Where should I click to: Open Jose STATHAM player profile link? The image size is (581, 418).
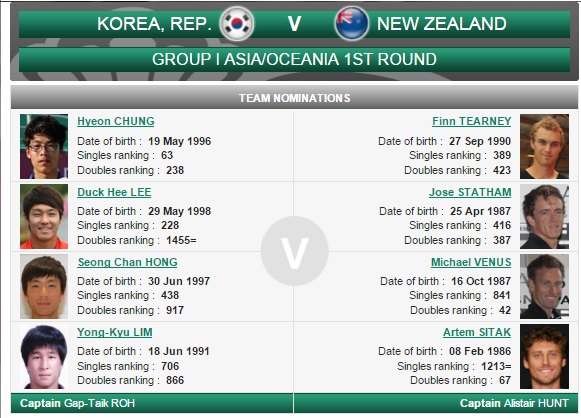[470, 192]
